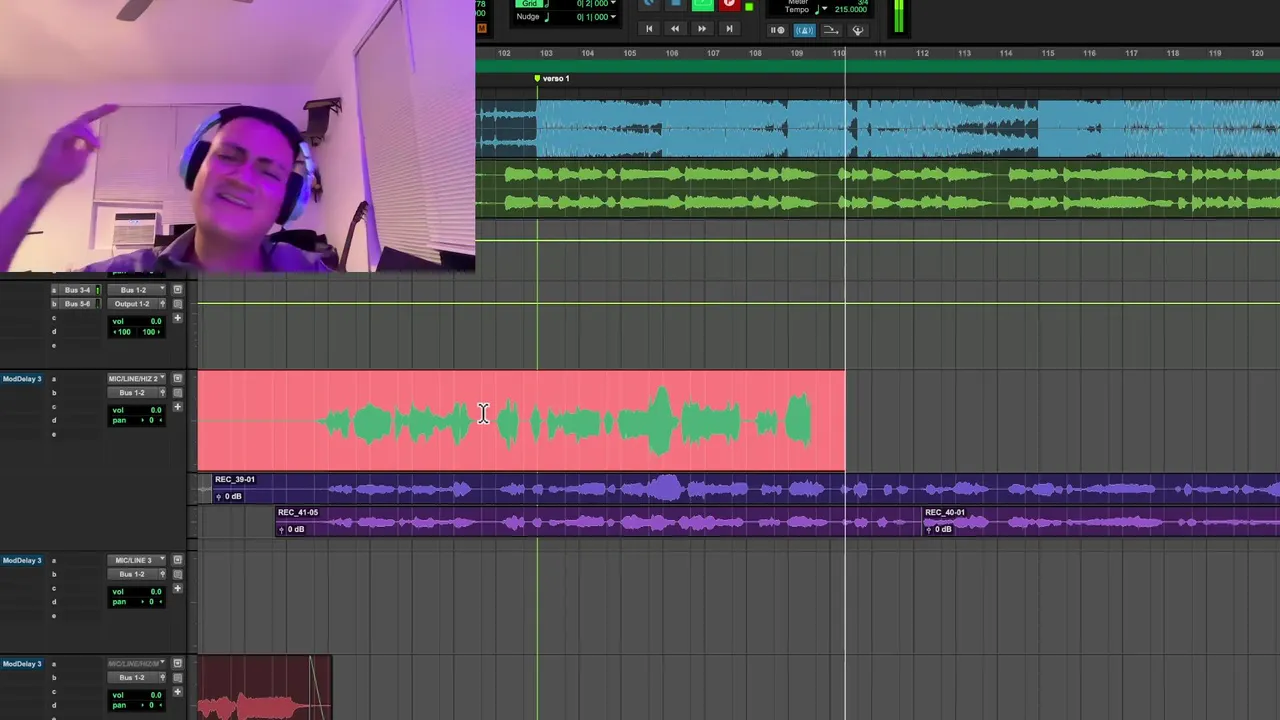Open the Nudge value dropdown arrow
Image resolution: width=1280 pixels, height=720 pixels.
coord(613,17)
